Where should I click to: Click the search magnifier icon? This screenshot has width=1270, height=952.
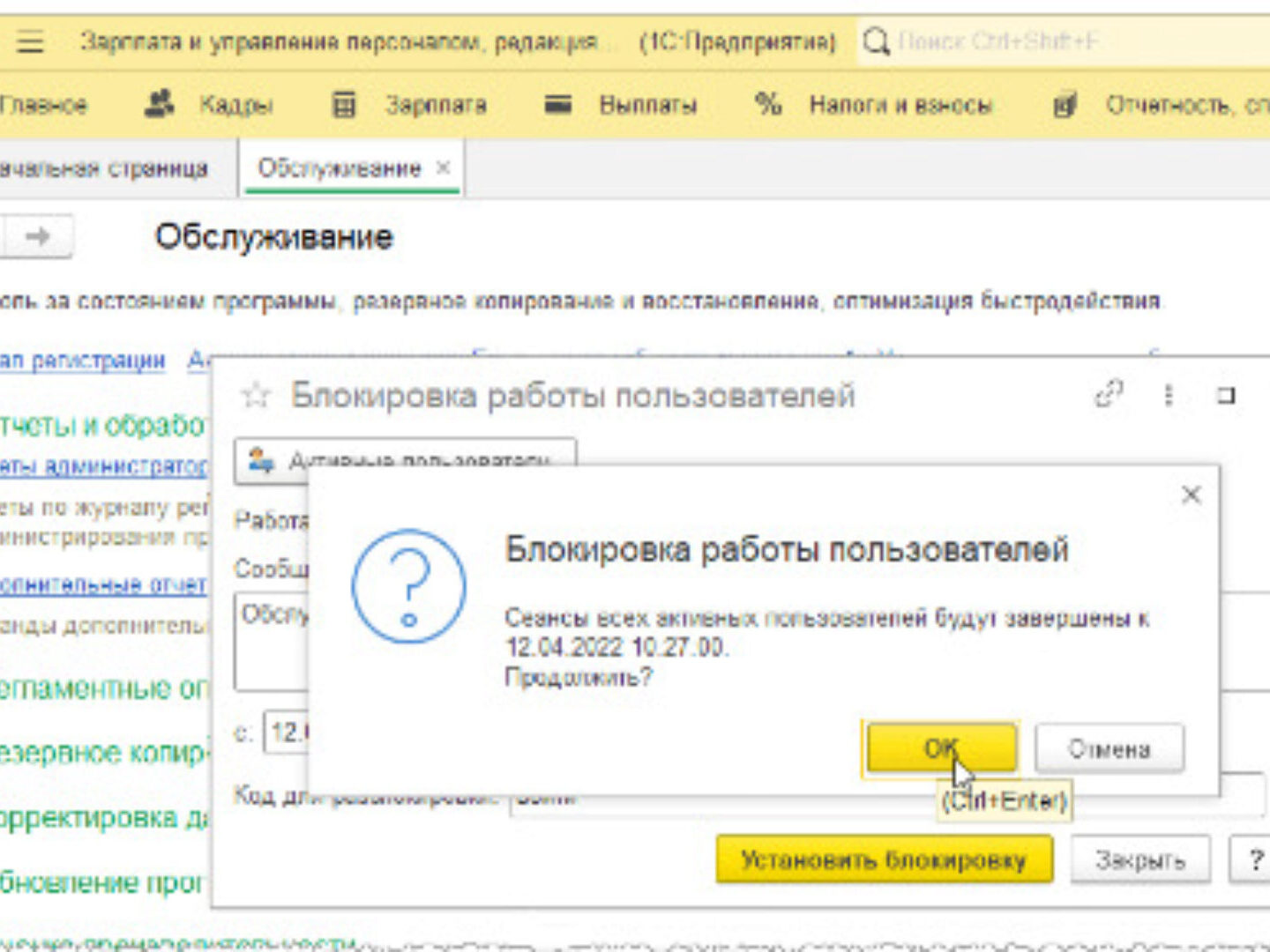click(876, 41)
